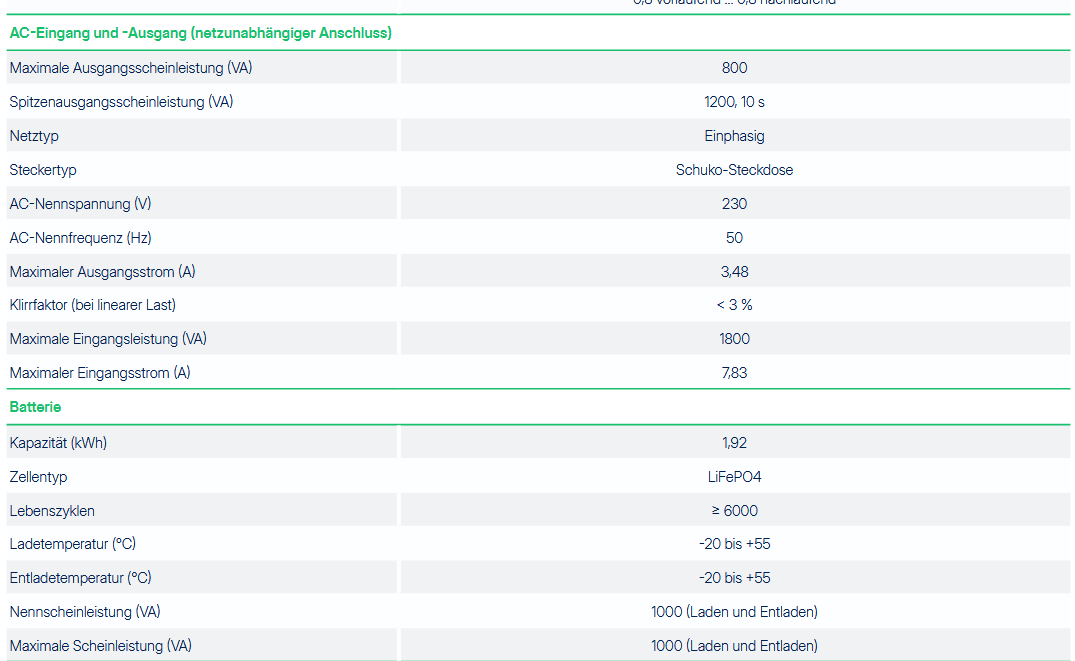Click the 'LiFePO4' cell type value

click(734, 477)
